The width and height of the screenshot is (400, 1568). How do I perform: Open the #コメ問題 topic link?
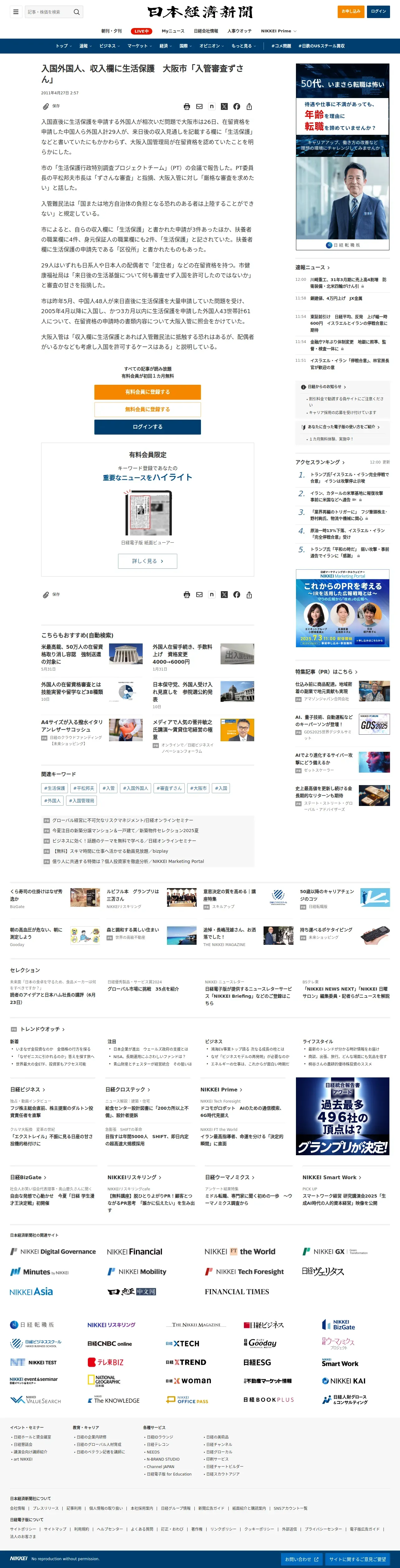tap(281, 46)
